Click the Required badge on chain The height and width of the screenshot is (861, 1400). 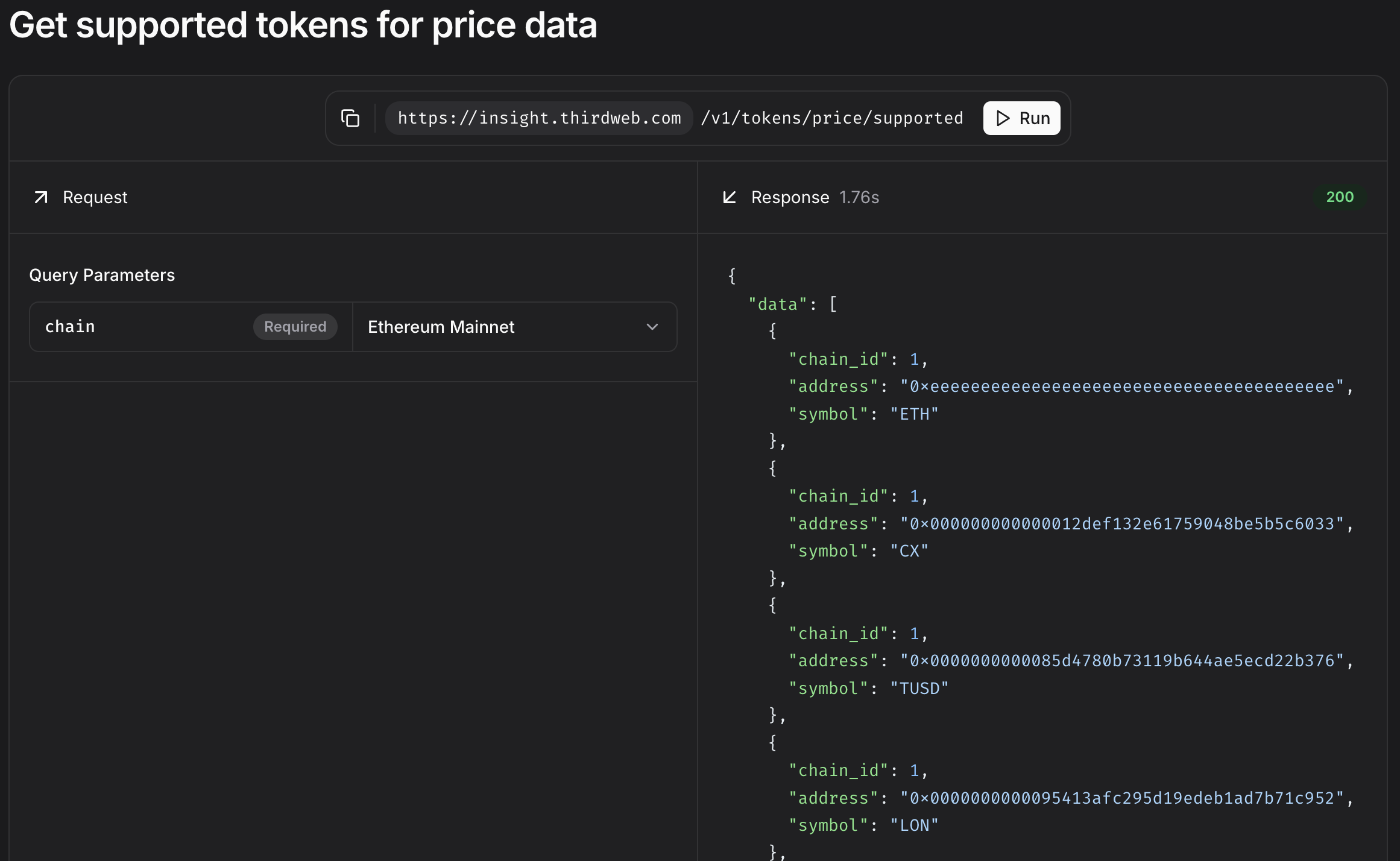pos(295,327)
